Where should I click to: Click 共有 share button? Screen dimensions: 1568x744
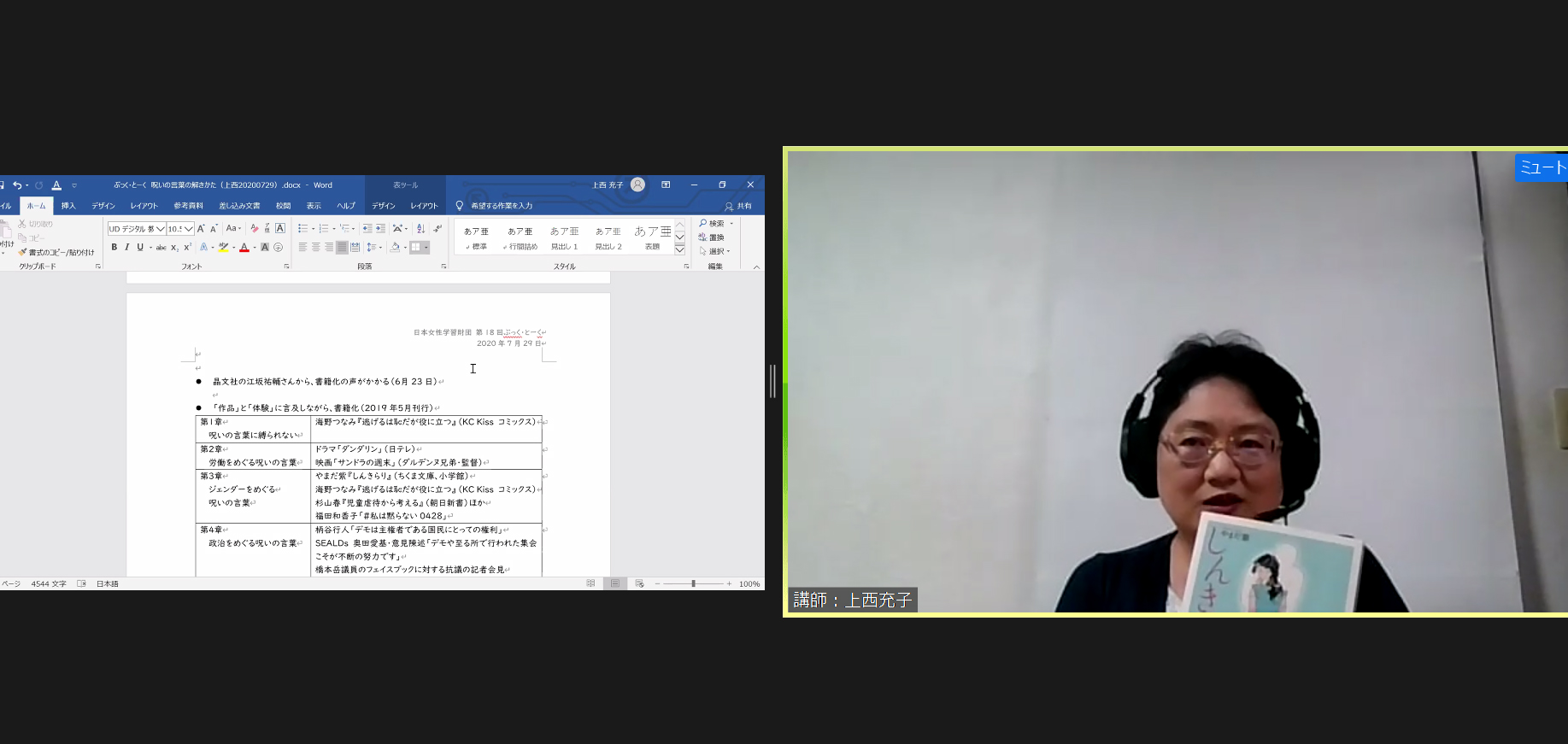click(x=738, y=206)
